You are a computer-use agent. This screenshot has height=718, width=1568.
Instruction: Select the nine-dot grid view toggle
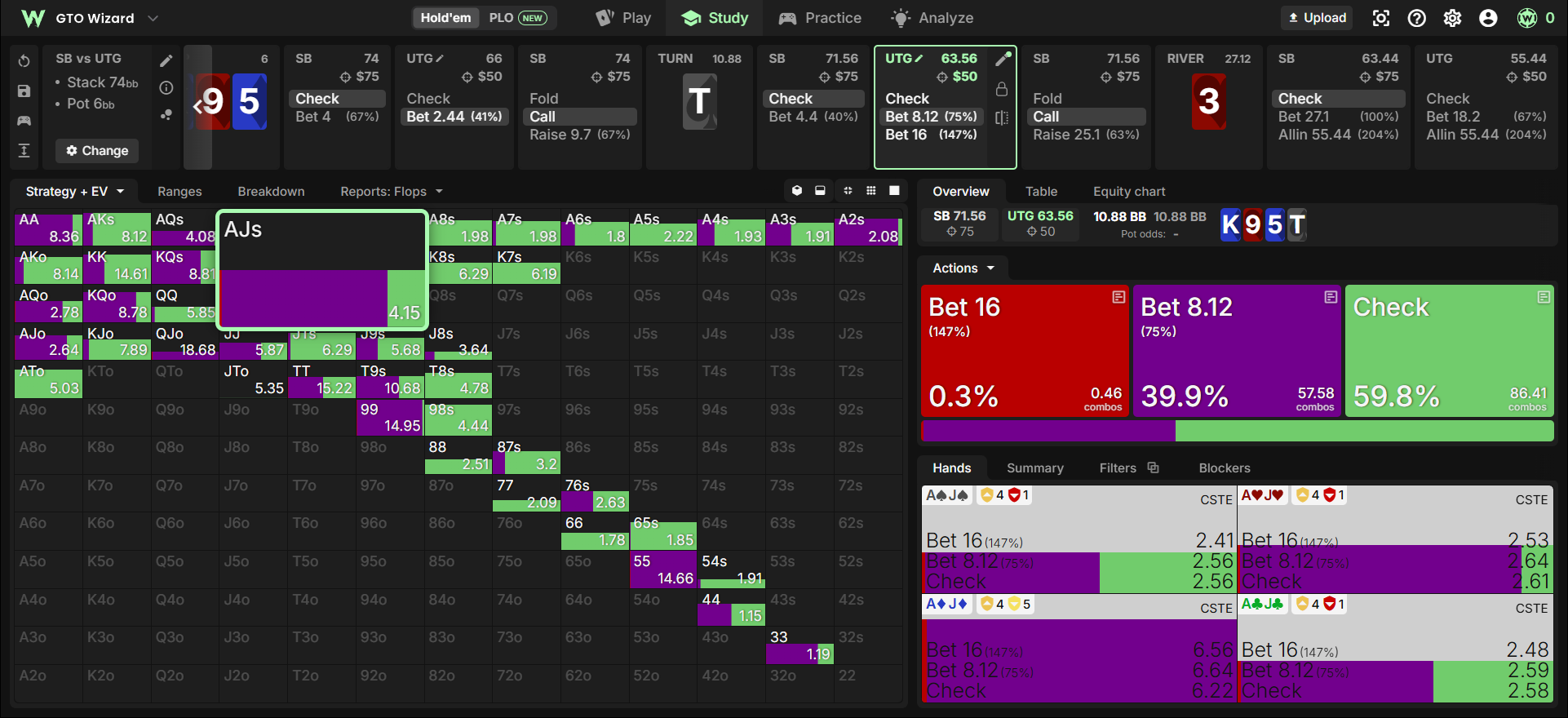click(x=871, y=190)
